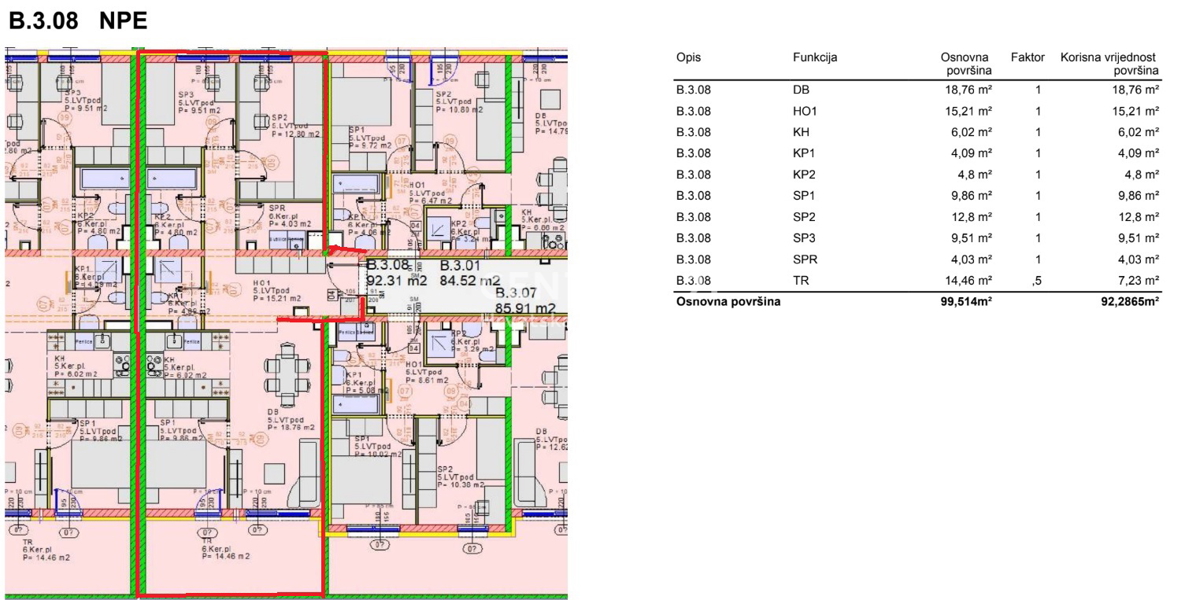Viewport: 1200px width, 600px height.
Task: Click the B.3.08 92.31 m2 unit tag
Action: click(395, 273)
